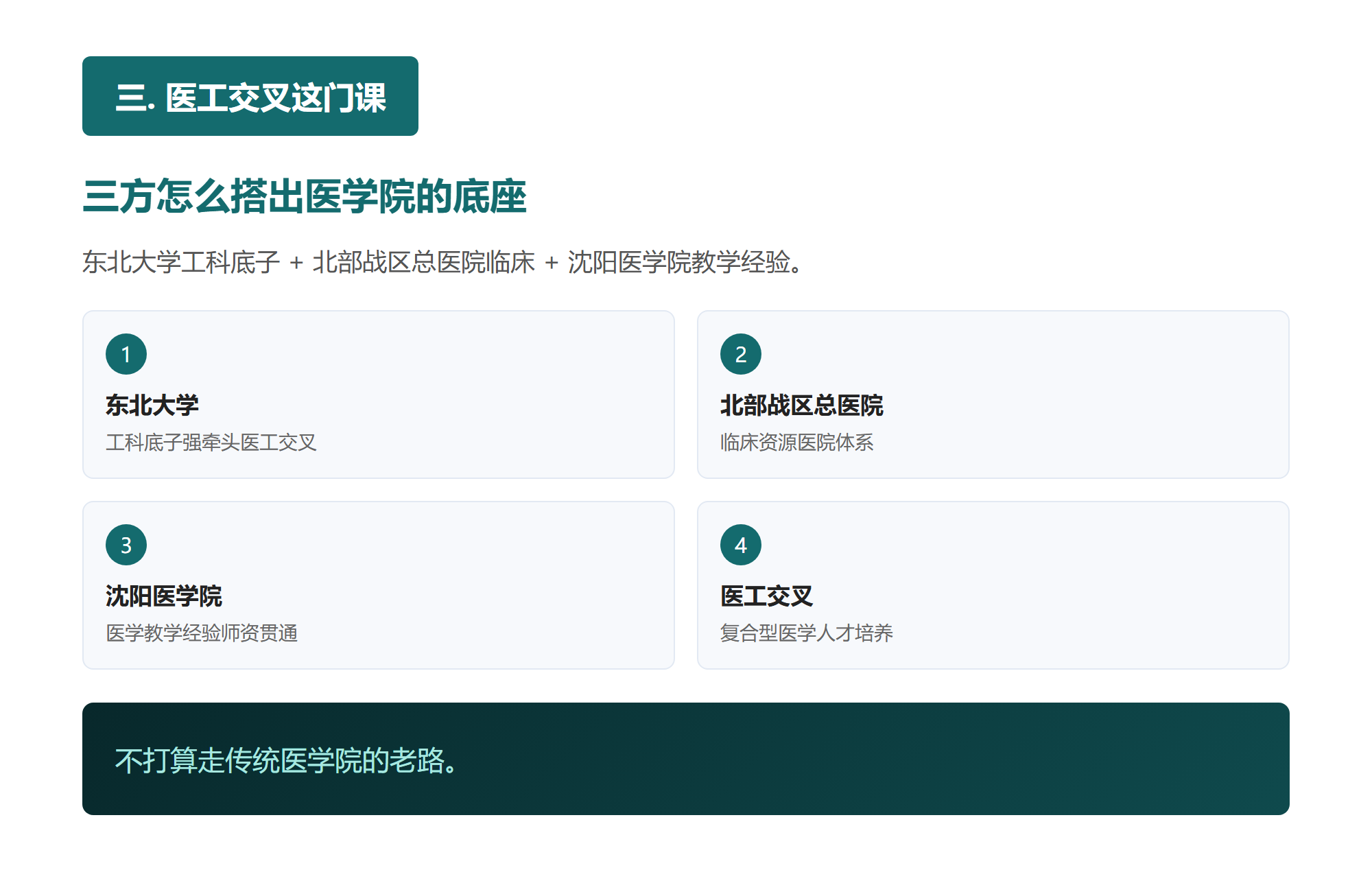
Task: Select the heading '三方怎么搭出医学院的底座'
Action: pyautogui.click(x=305, y=197)
